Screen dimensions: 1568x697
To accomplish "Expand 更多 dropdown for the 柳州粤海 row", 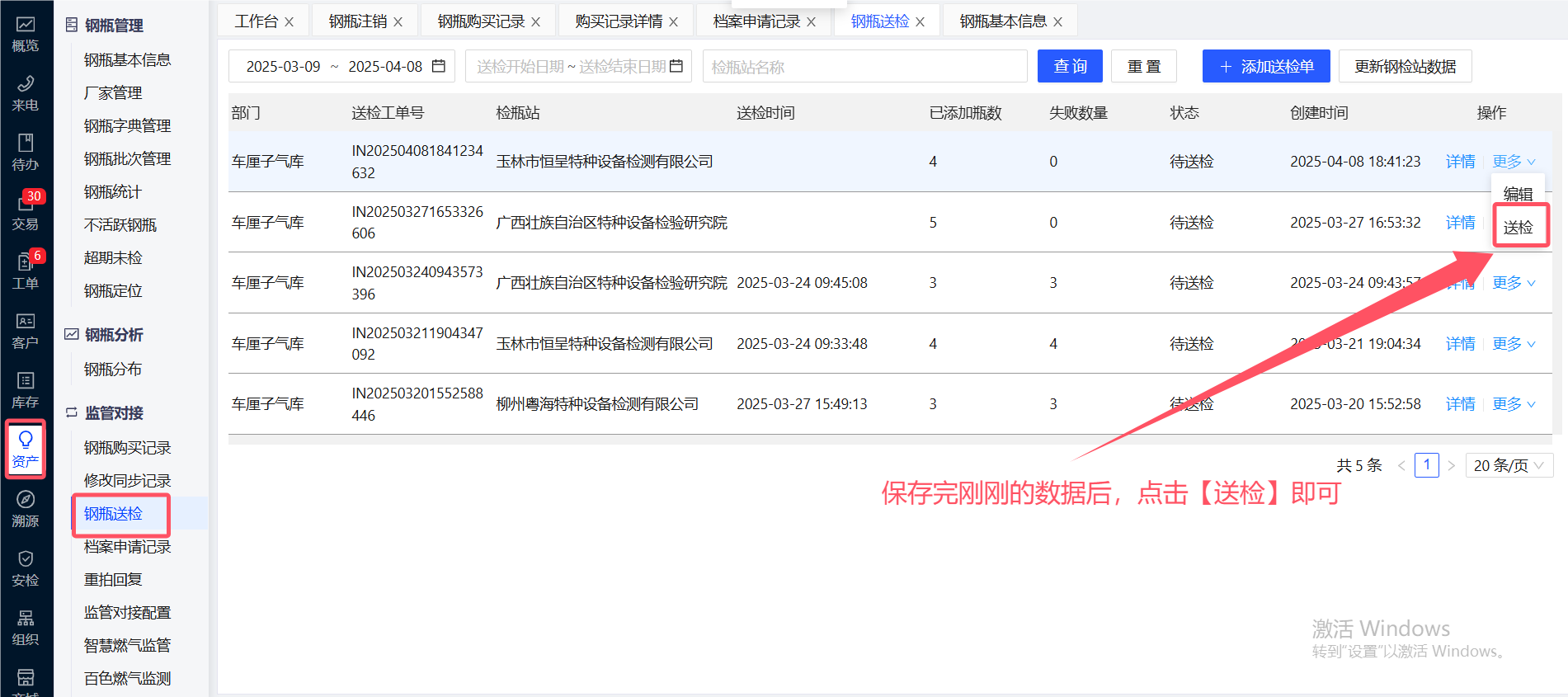I will (1513, 404).
